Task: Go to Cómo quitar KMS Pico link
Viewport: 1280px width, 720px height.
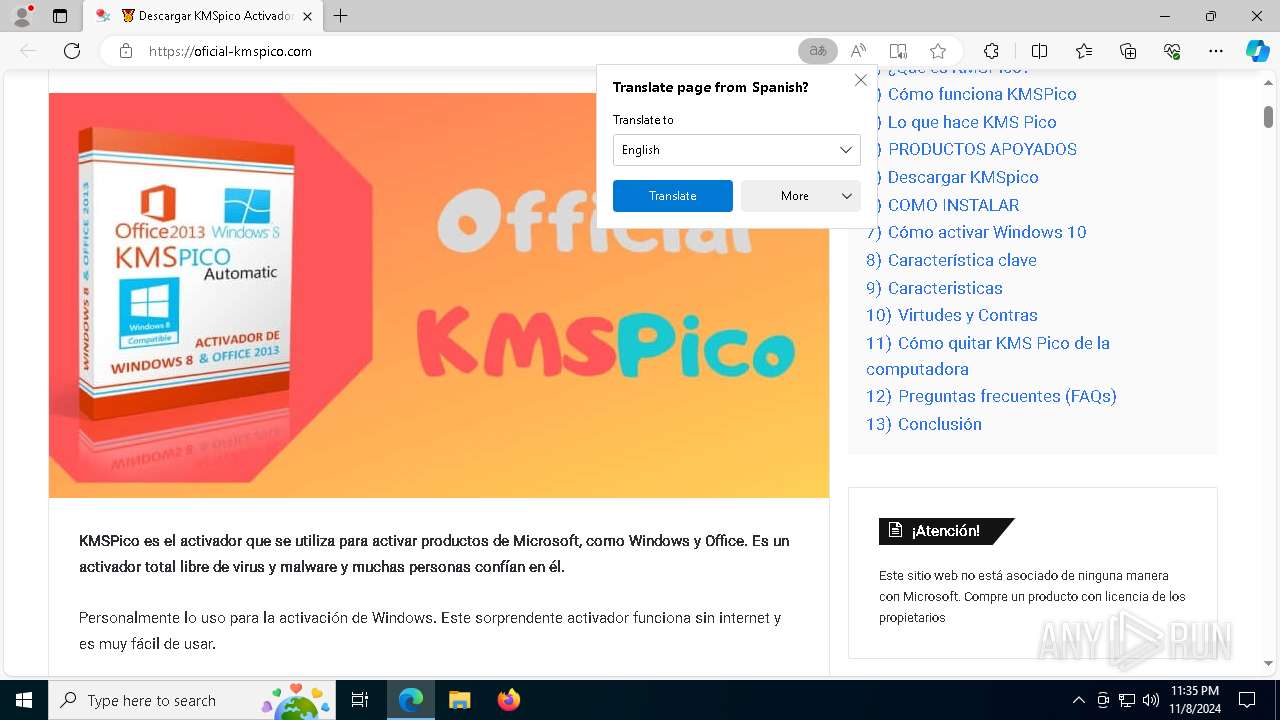Action: (x=988, y=356)
